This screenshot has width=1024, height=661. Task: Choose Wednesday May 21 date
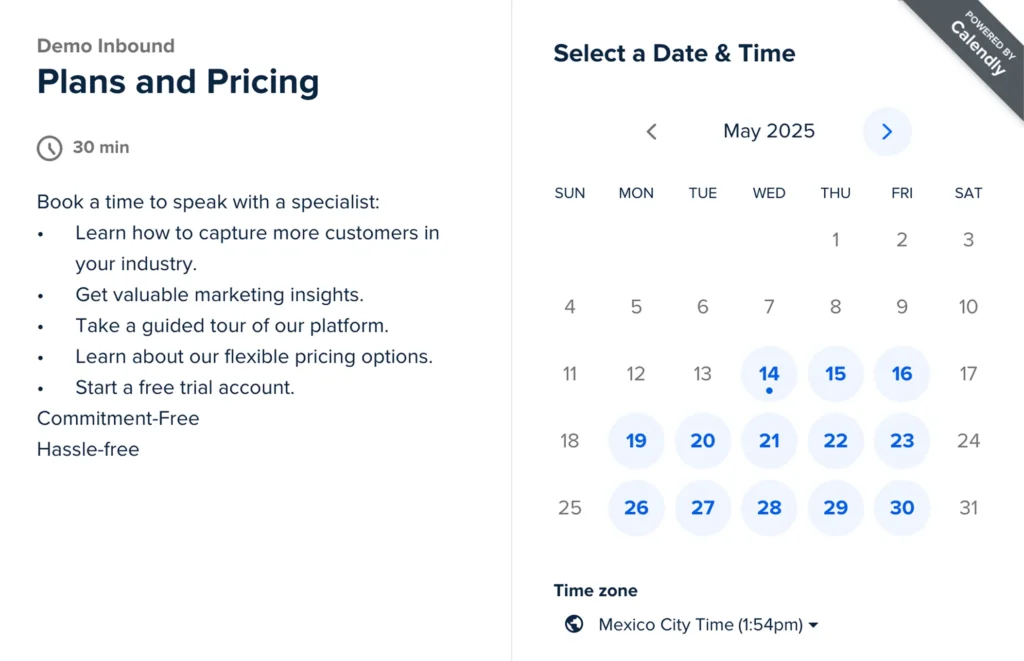(769, 441)
